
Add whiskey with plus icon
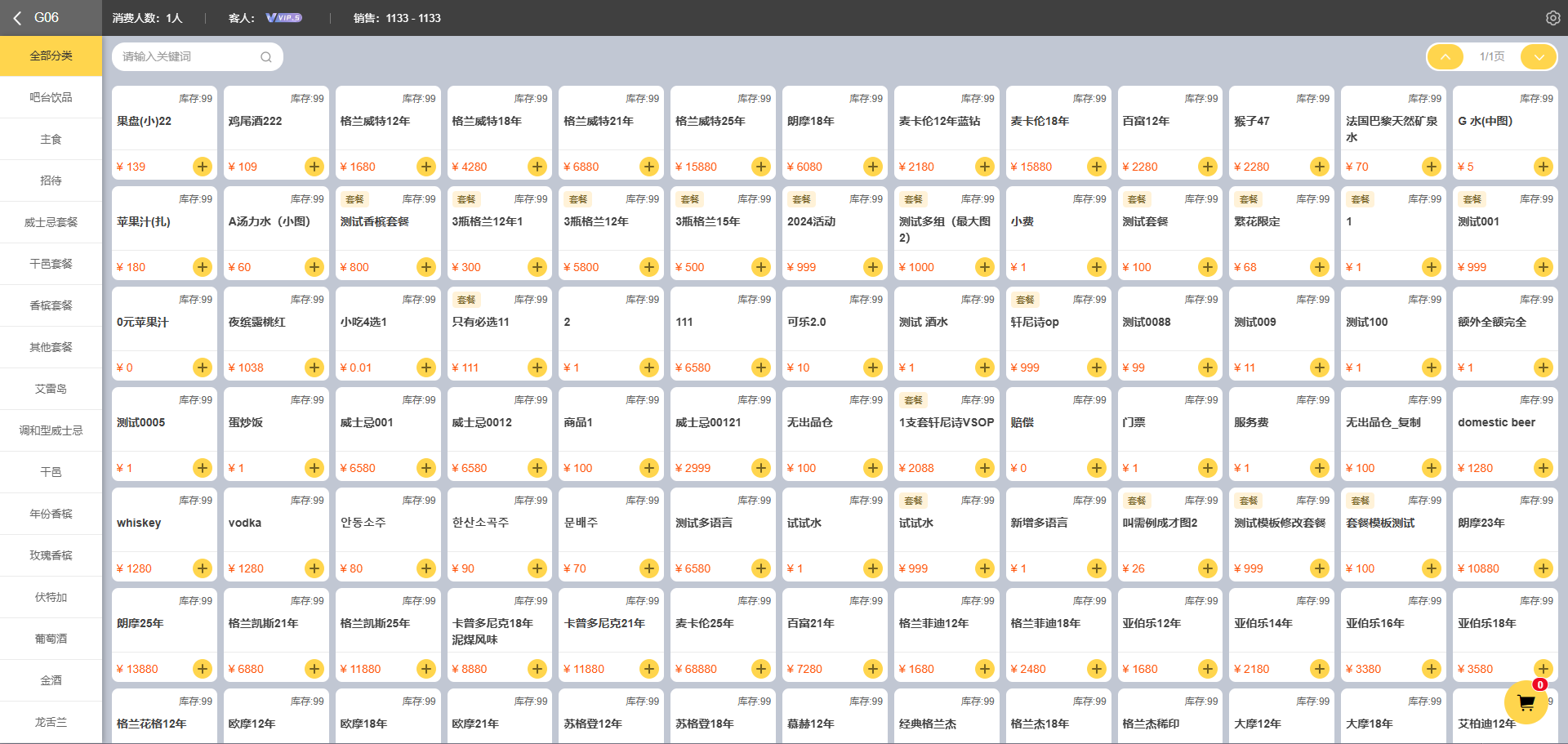[202, 568]
